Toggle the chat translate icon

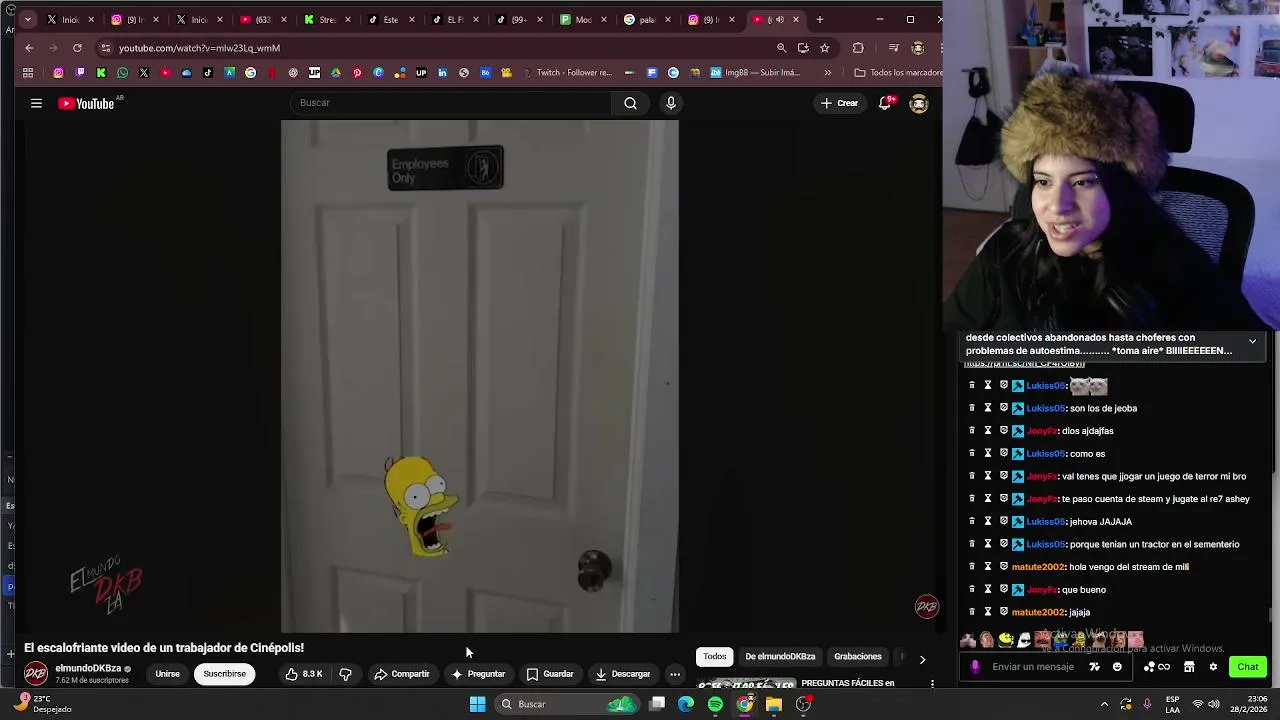pos(1094,667)
